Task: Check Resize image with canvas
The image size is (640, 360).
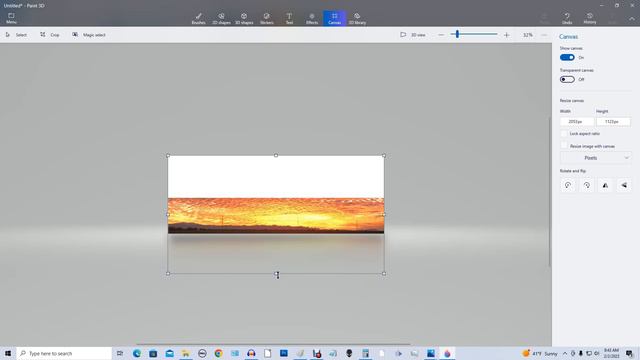Action: point(564,146)
